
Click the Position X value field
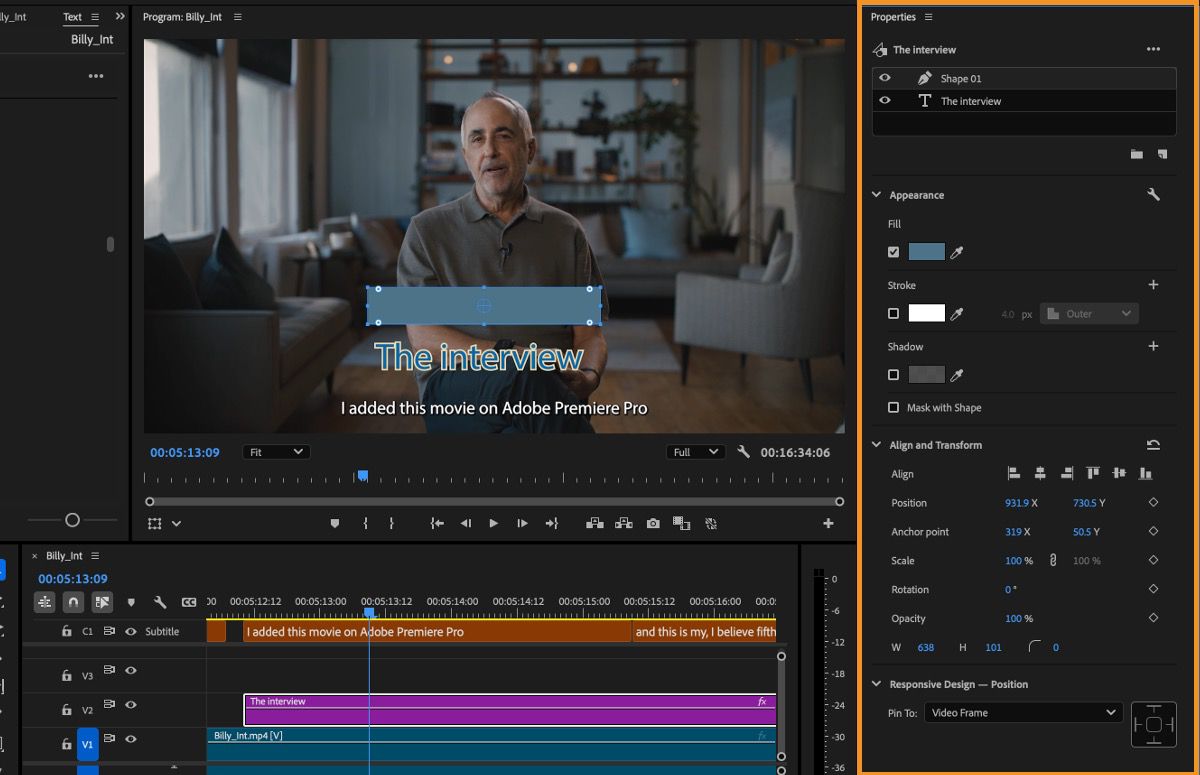click(1016, 503)
